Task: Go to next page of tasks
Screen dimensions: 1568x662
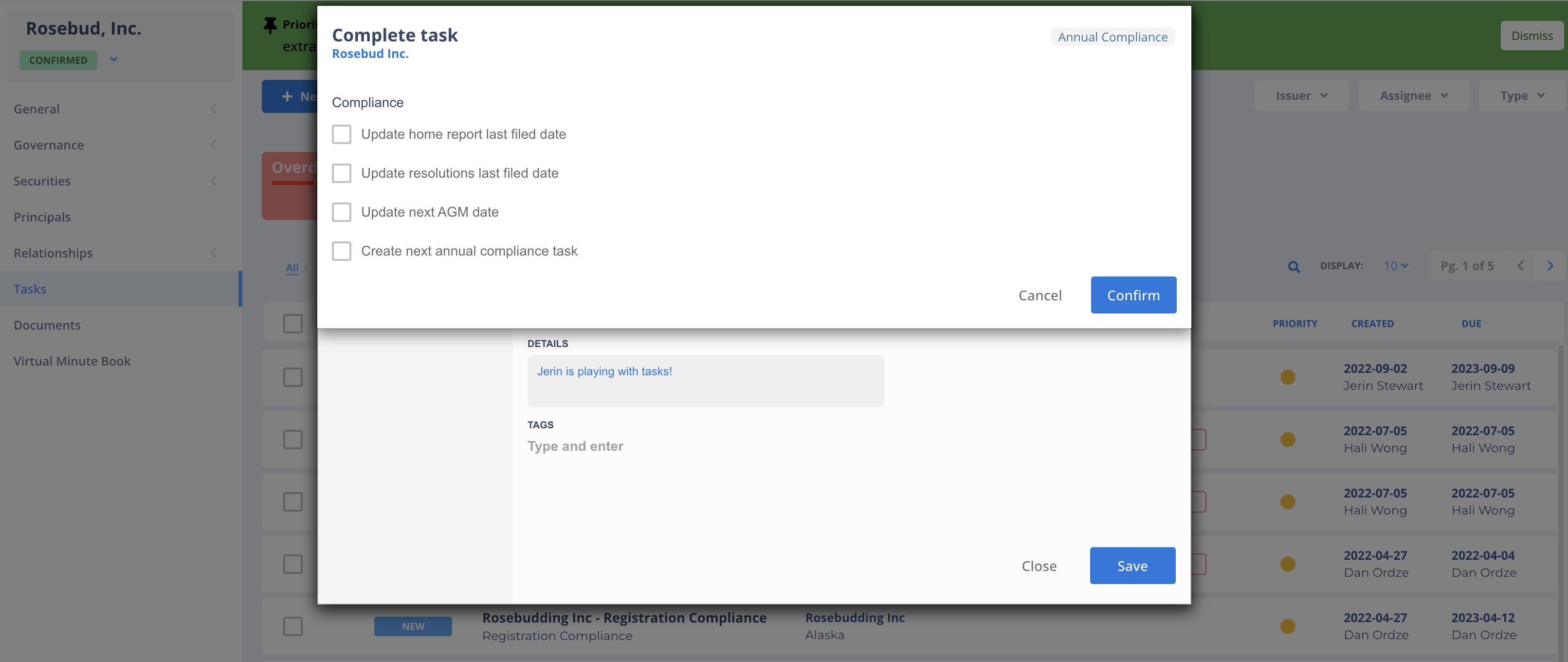Action: (1550, 266)
